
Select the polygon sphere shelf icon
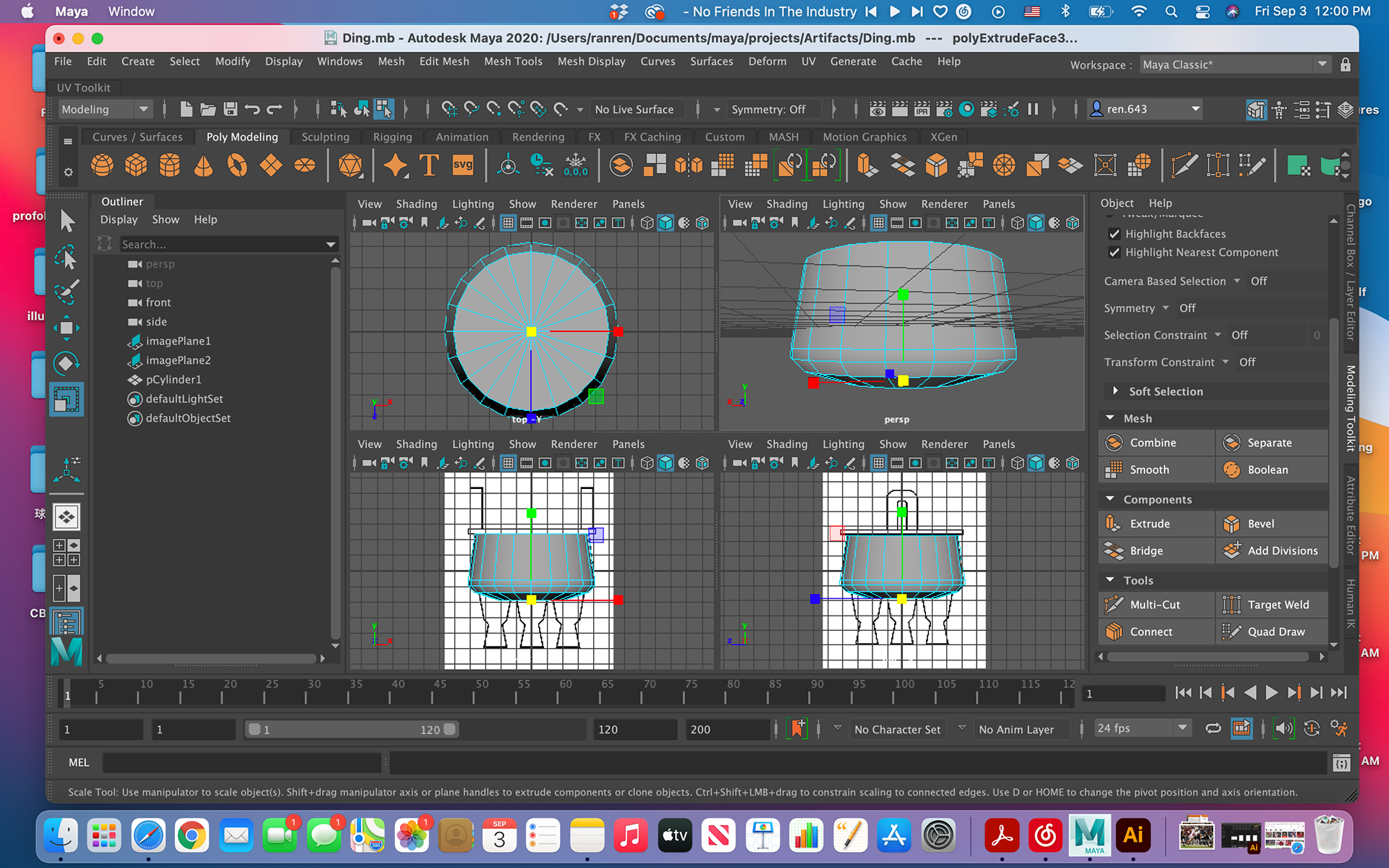[x=102, y=166]
